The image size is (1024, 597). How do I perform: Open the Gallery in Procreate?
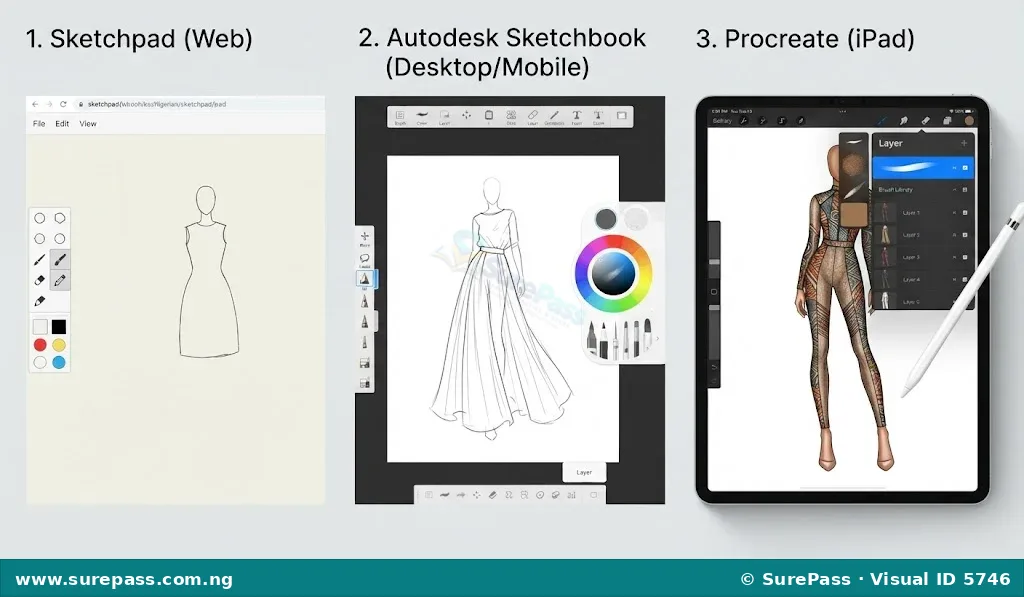point(722,121)
